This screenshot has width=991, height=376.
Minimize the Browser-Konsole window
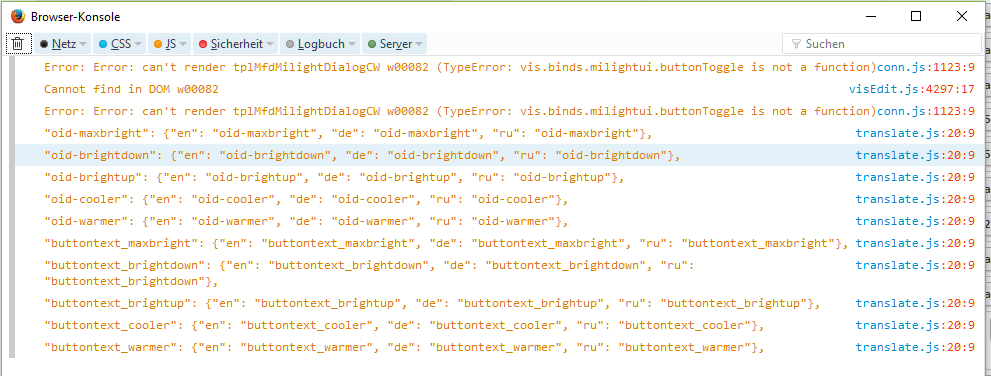click(x=870, y=16)
